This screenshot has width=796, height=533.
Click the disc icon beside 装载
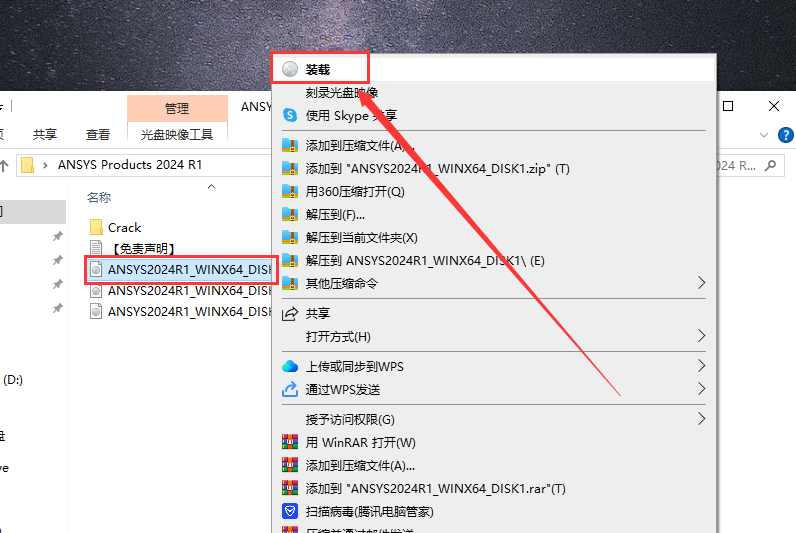(x=290, y=69)
